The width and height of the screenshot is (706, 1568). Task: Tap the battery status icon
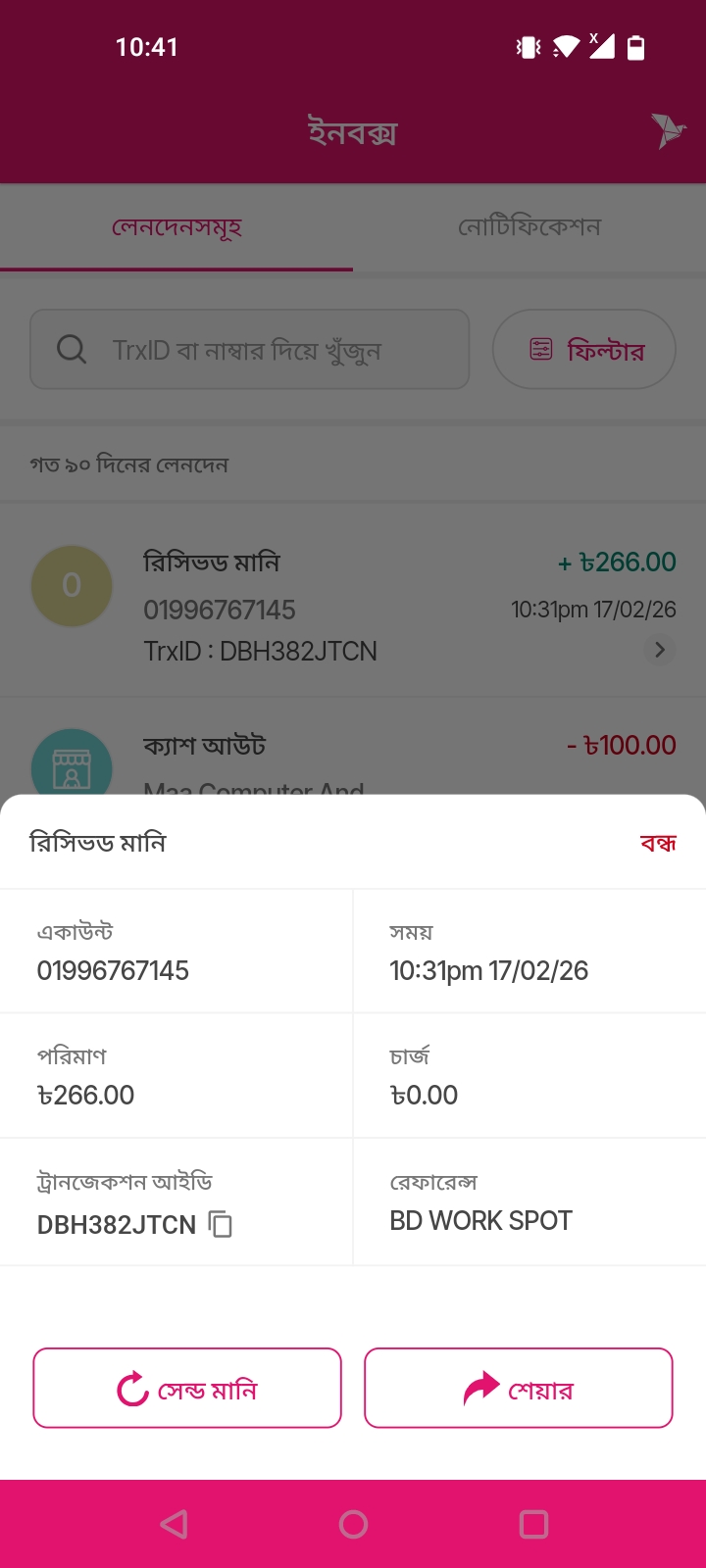click(636, 47)
